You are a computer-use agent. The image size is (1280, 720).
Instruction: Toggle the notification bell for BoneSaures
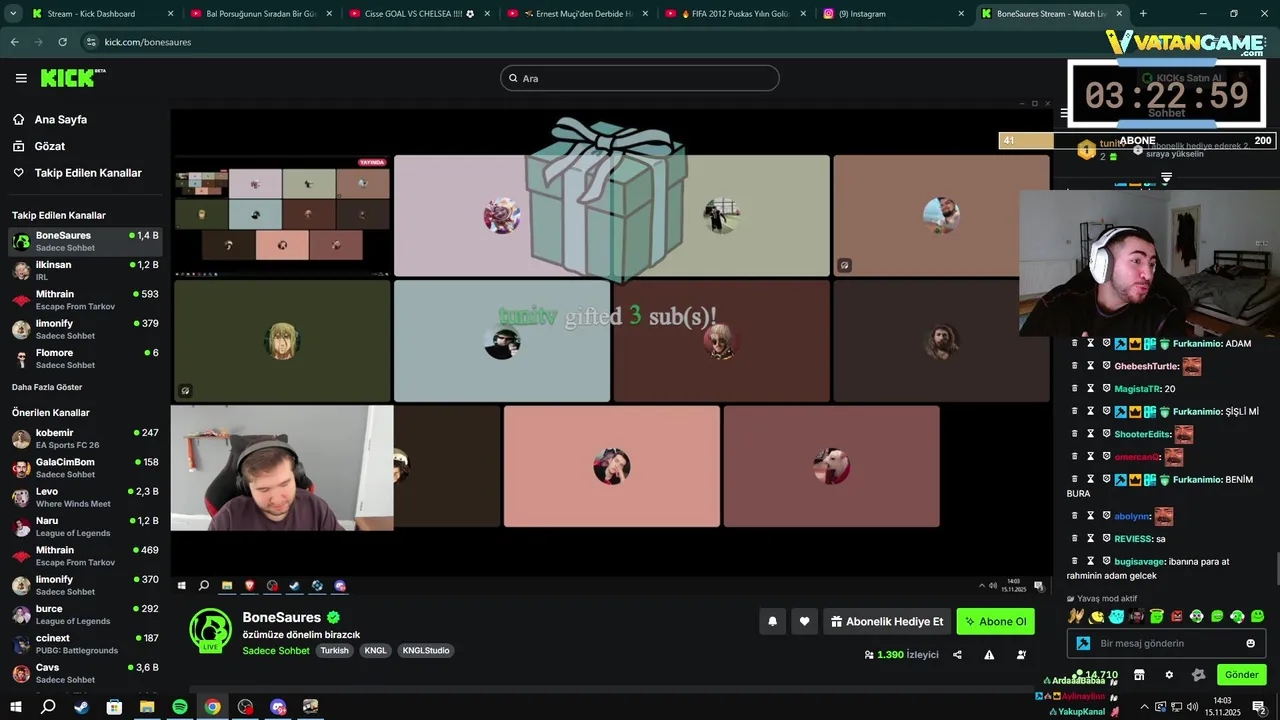772,621
